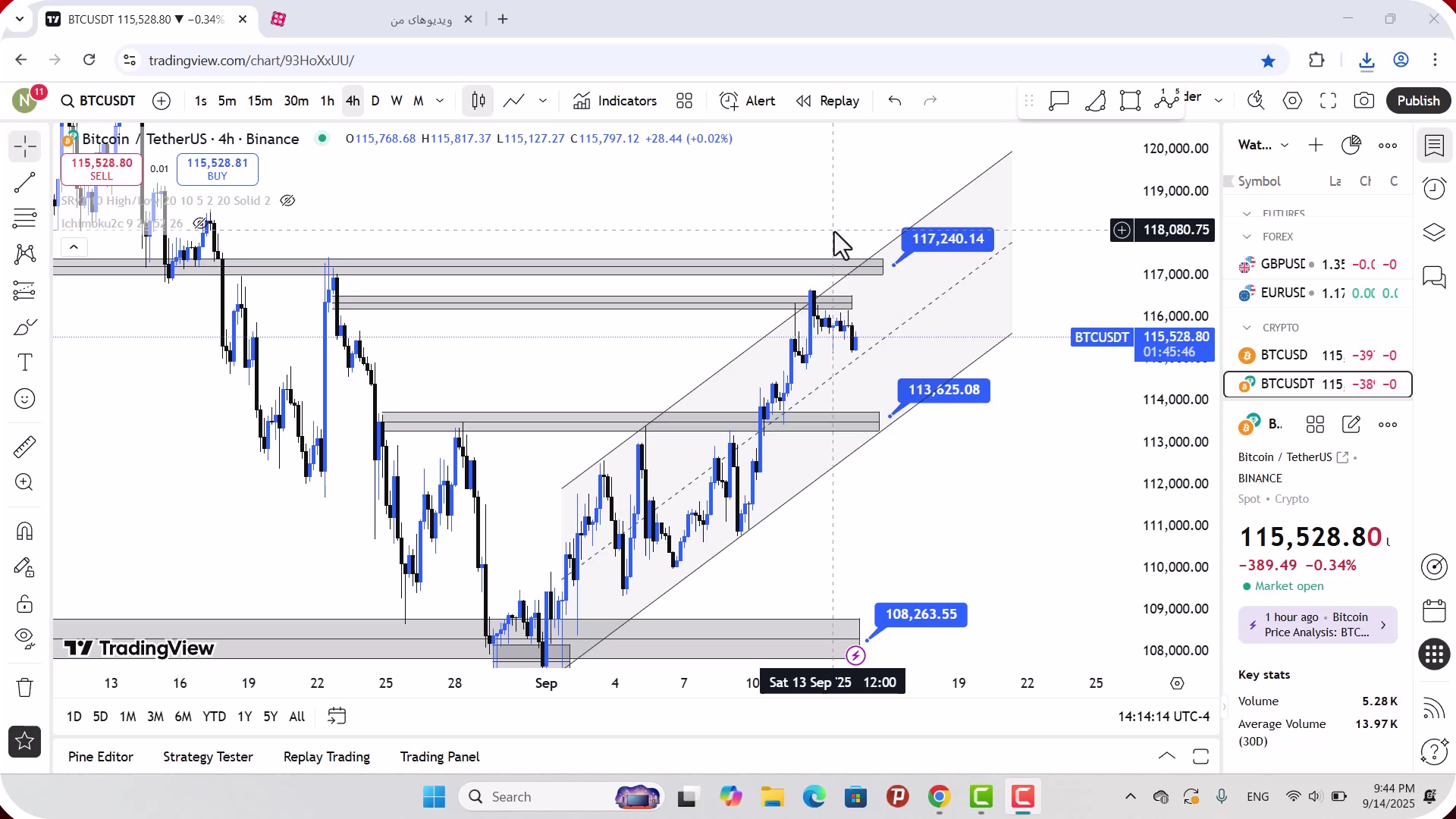Open the go to date calendar
Viewport: 1456px width, 819px height.
click(x=337, y=717)
